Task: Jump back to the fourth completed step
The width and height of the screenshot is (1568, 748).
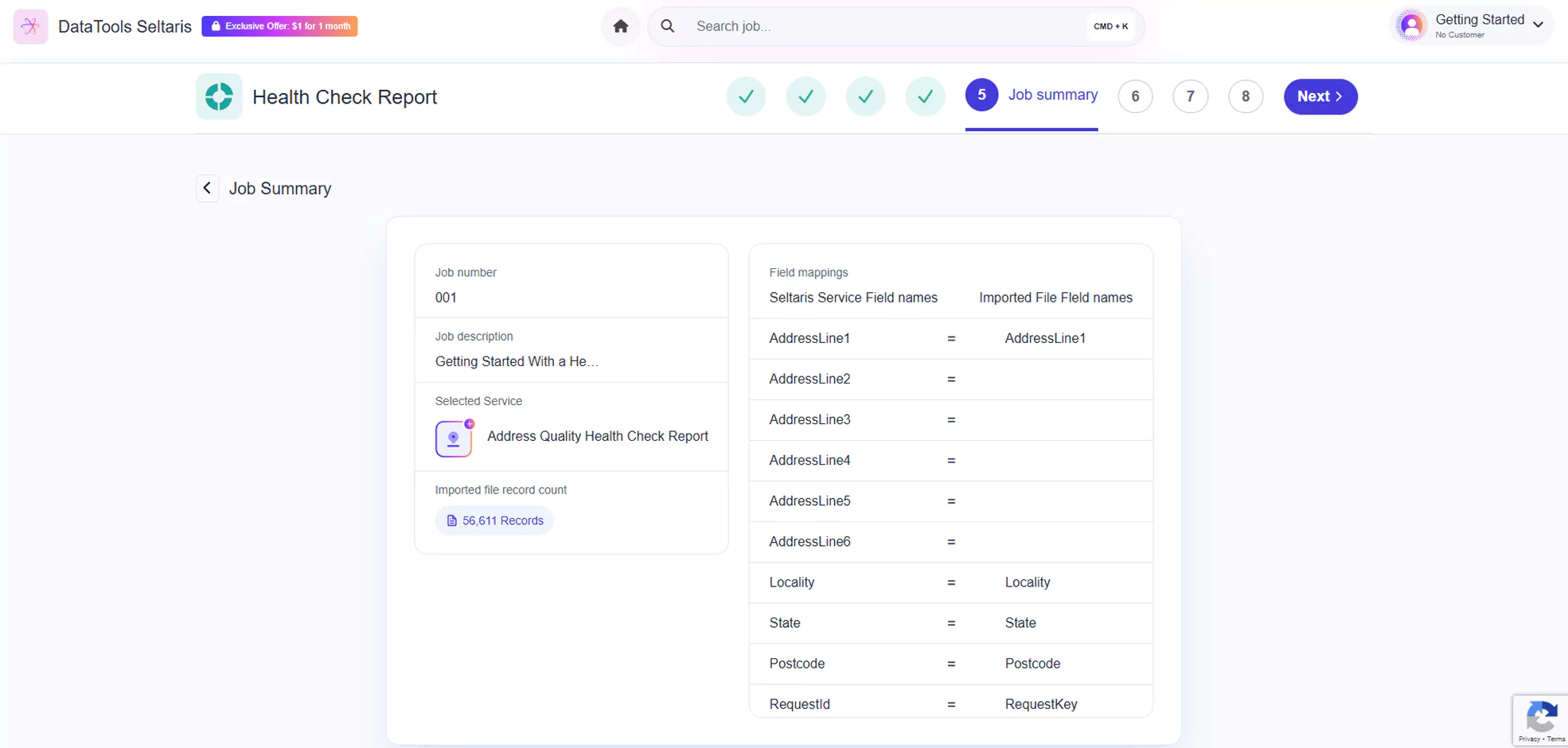Action: (925, 96)
